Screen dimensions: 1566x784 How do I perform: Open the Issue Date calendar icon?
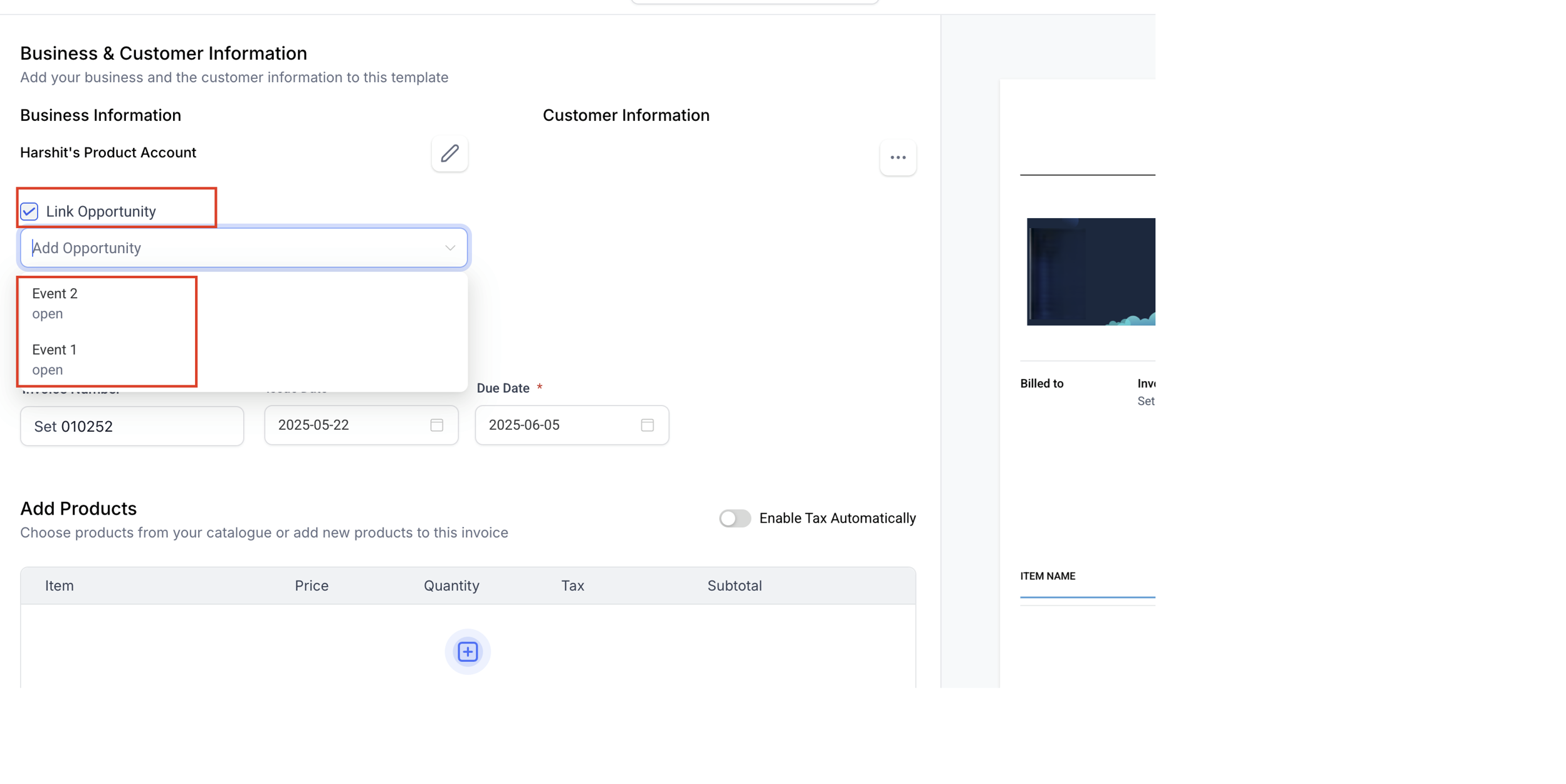(x=437, y=425)
